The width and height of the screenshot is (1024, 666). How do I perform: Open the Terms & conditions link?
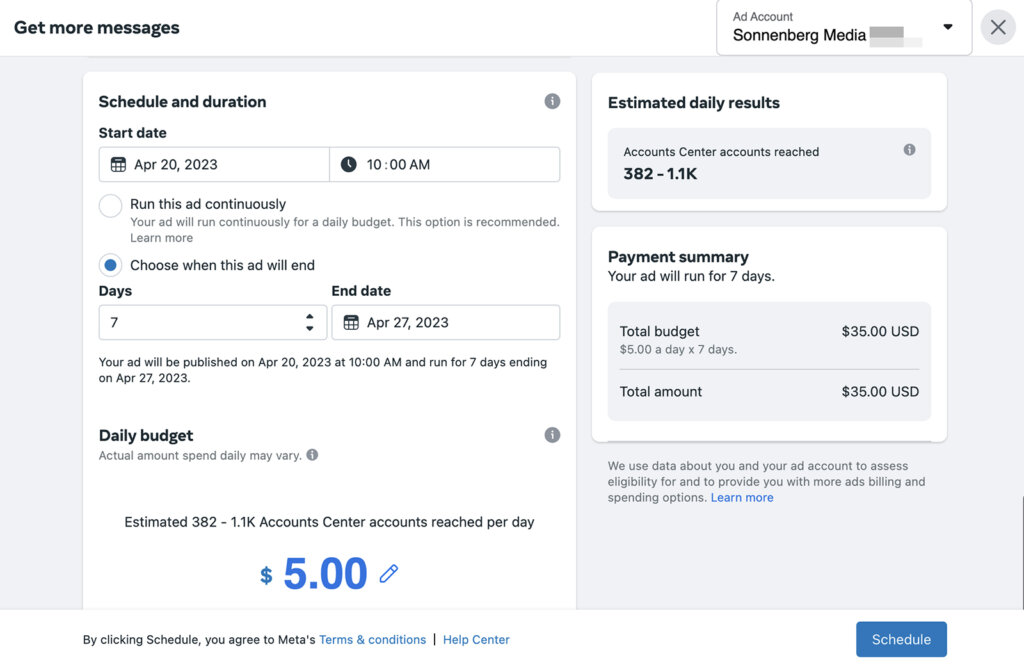(372, 639)
